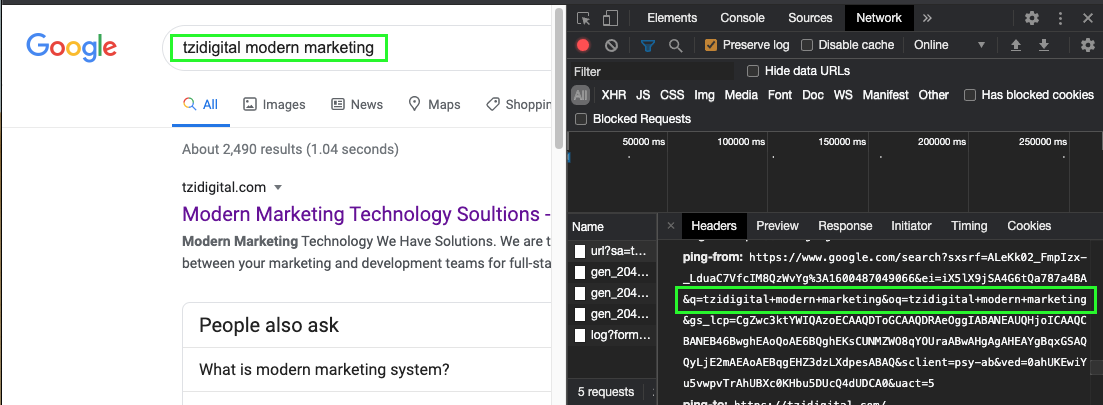Open the Timing tab in request details
The image size is (1103, 405).
tap(968, 226)
